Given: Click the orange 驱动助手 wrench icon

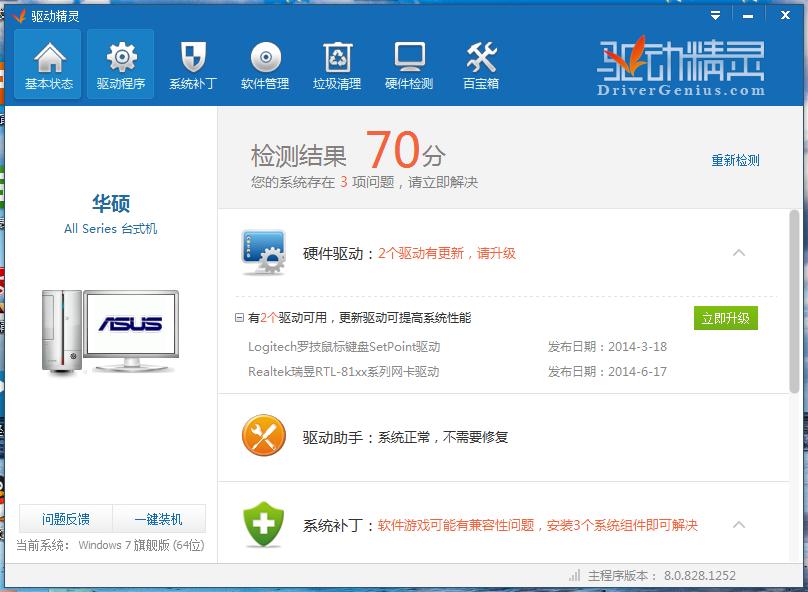Looking at the screenshot, I should [x=264, y=437].
